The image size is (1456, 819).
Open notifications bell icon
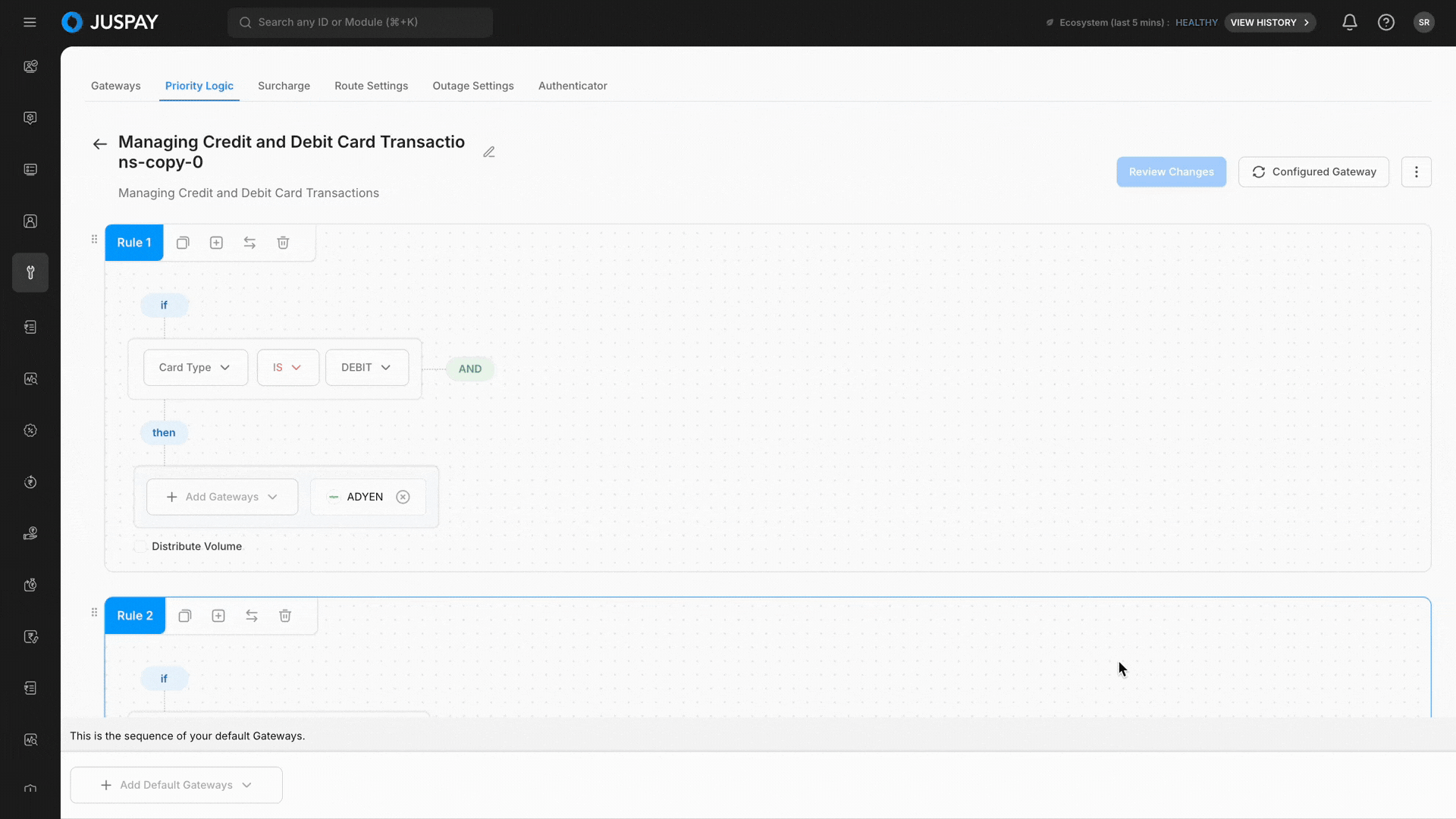point(1350,23)
